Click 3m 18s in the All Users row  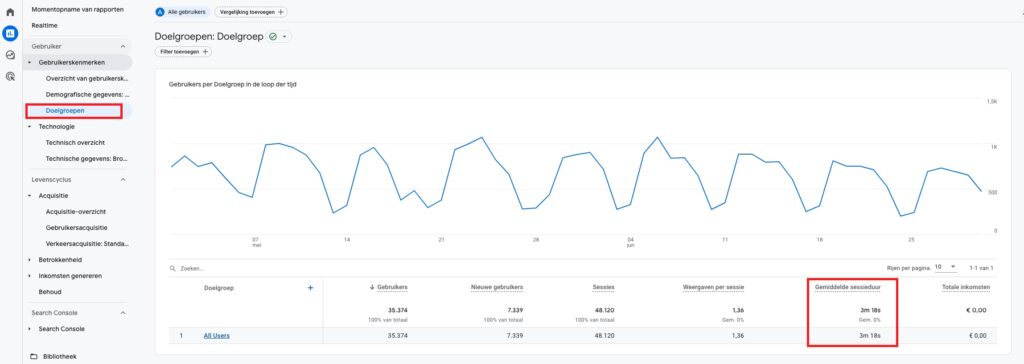point(871,336)
